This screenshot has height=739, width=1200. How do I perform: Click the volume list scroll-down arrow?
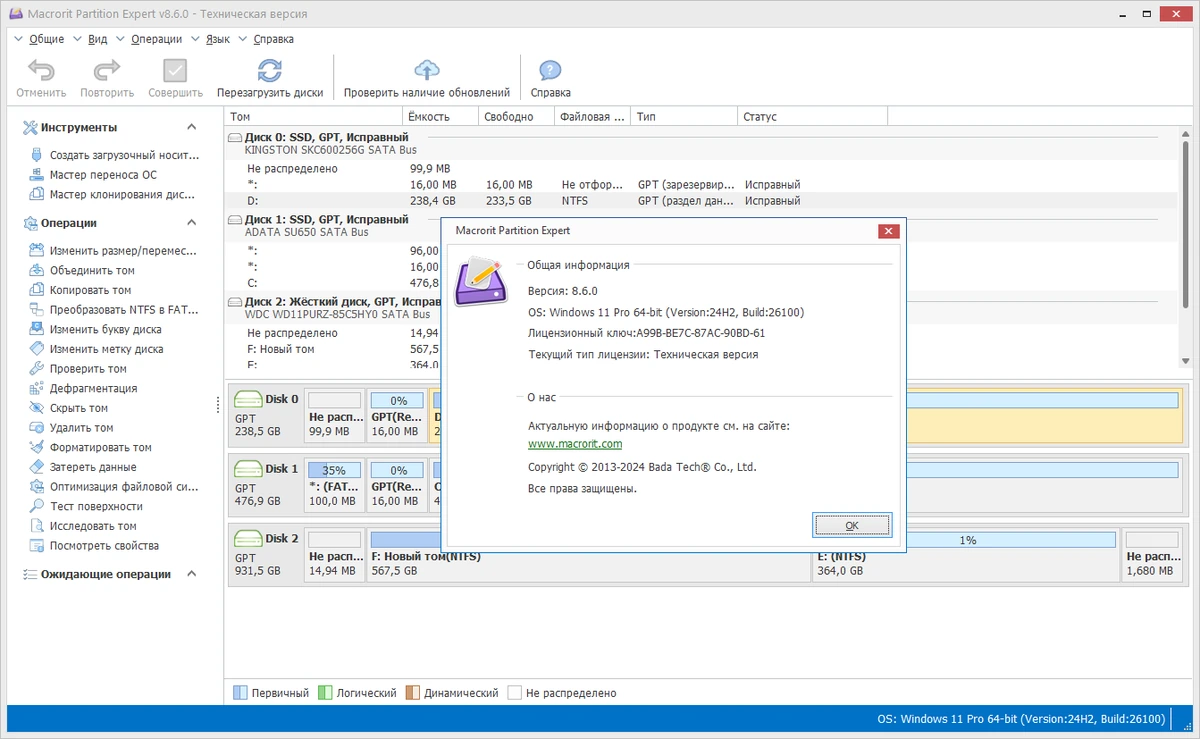pyautogui.click(x=1185, y=360)
